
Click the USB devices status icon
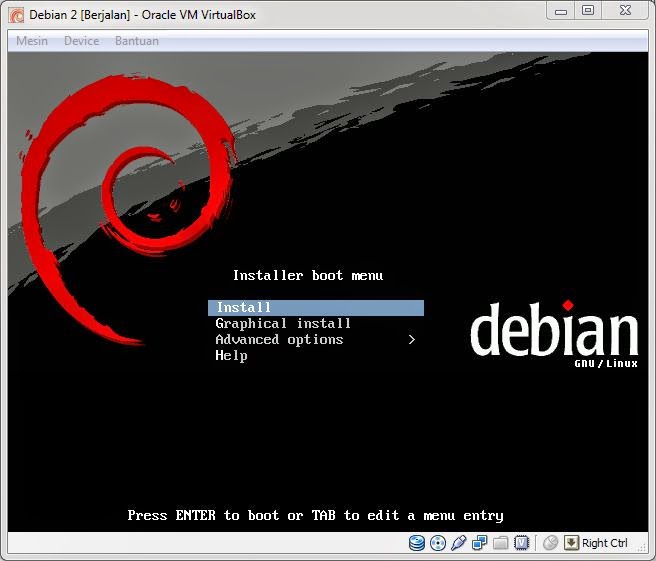tap(459, 543)
